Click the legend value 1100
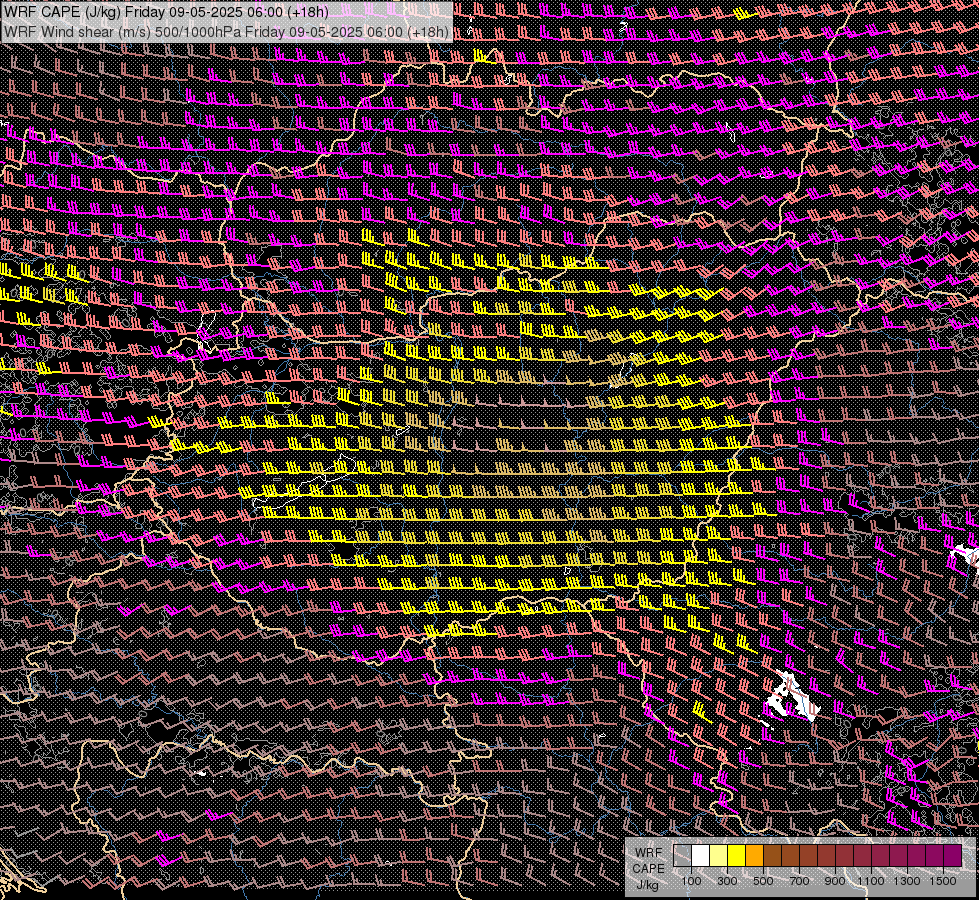 tap(871, 881)
